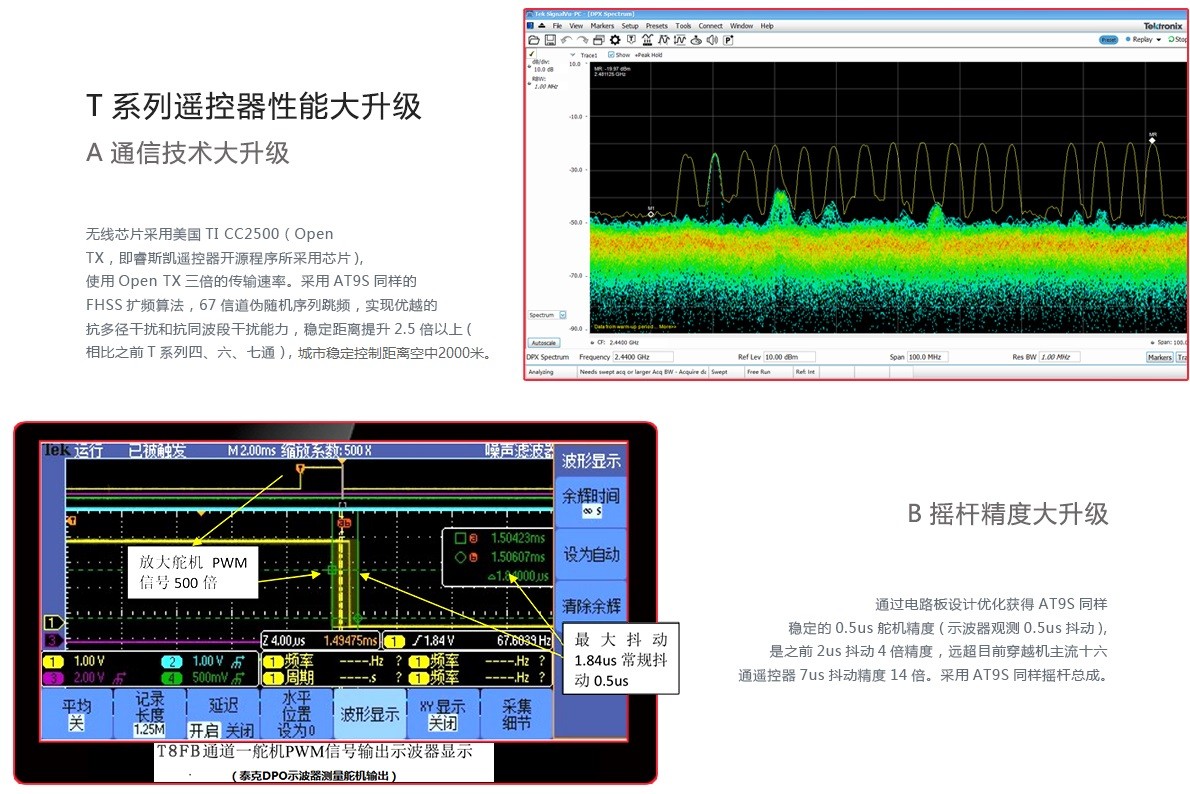Select oscilloscope bottom '波形显示' button

point(370,714)
